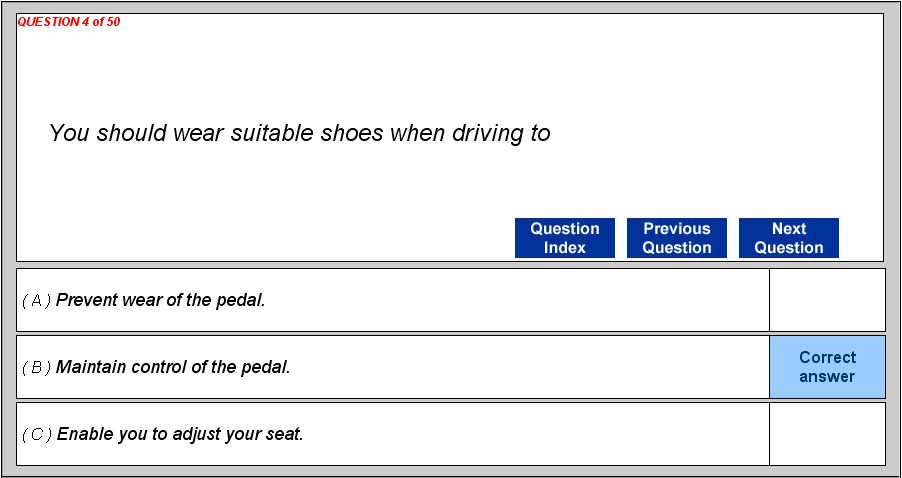Click the (C) letter label
Image resolution: width=902 pixels, height=478 pixels.
(36, 434)
